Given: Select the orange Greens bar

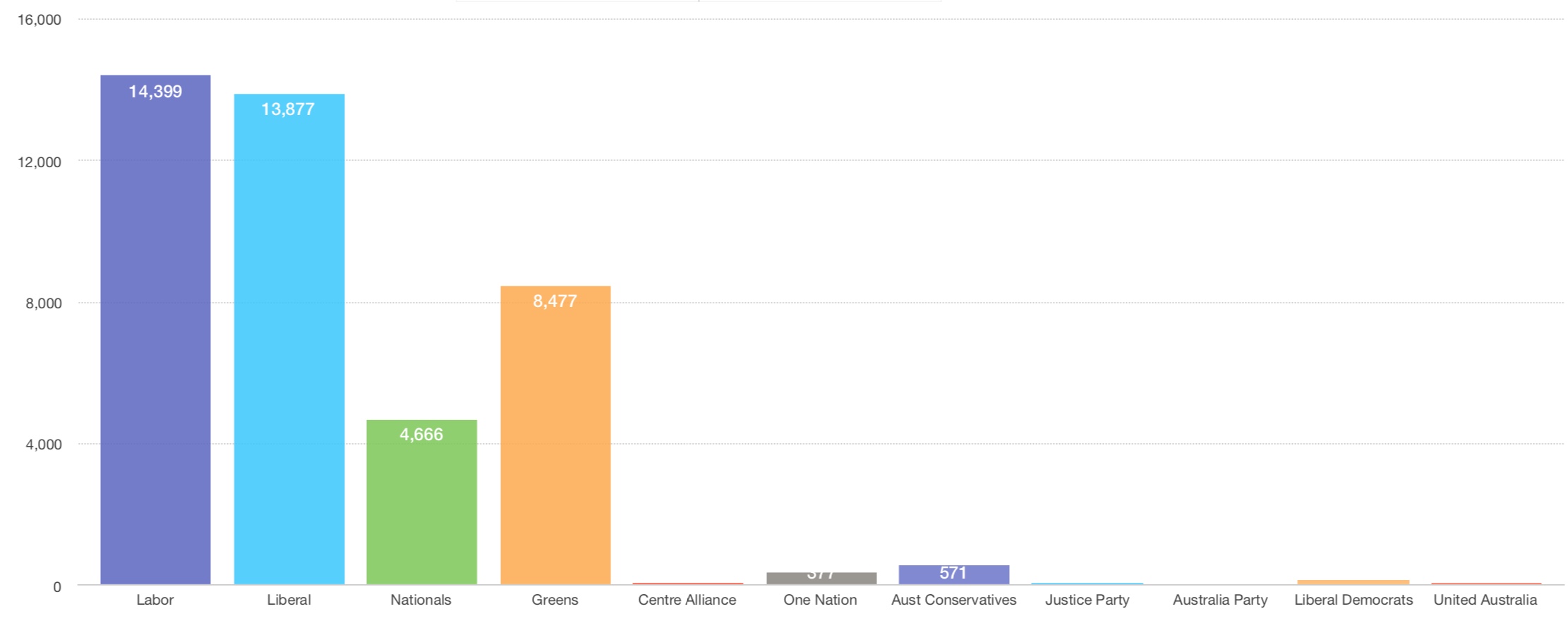Looking at the screenshot, I should [555, 435].
